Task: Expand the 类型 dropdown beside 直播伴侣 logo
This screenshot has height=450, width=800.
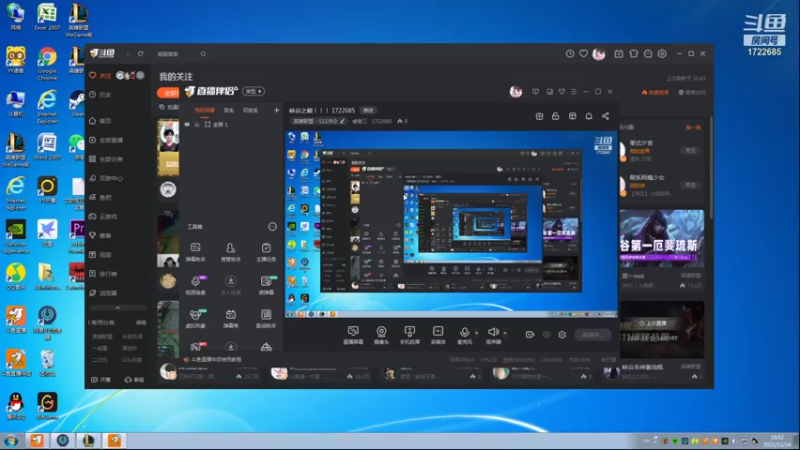Action: [254, 91]
